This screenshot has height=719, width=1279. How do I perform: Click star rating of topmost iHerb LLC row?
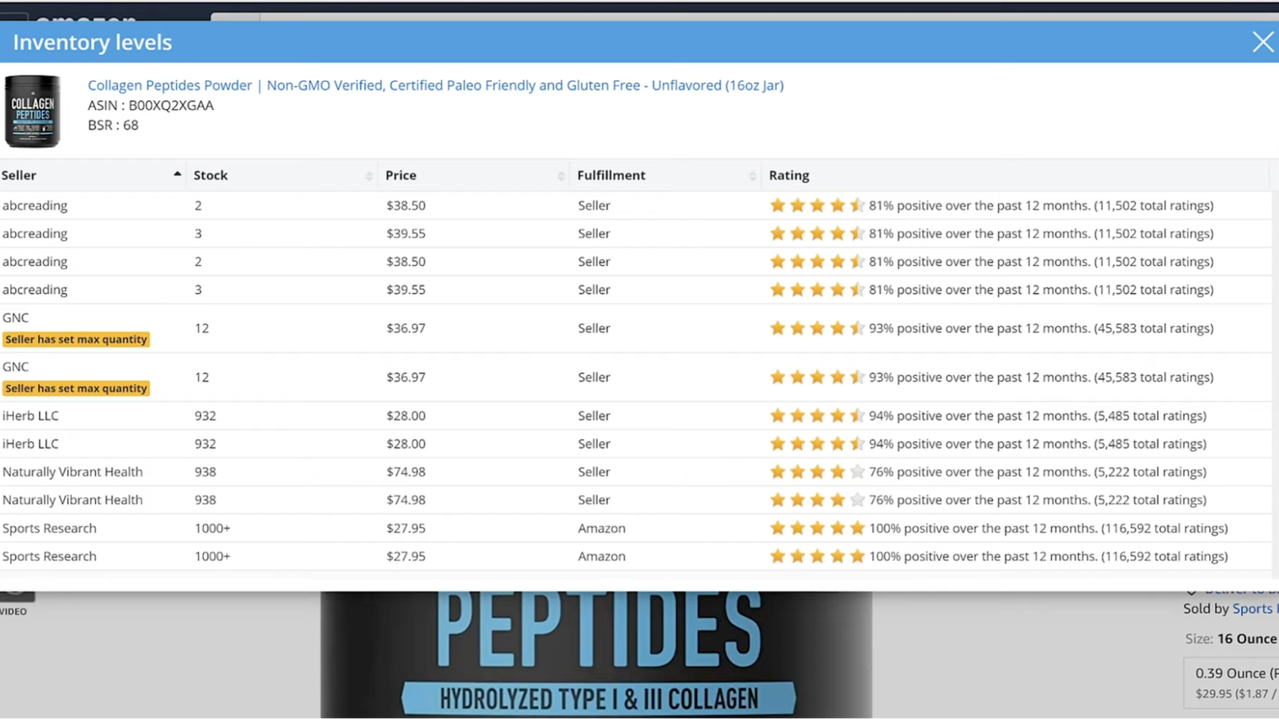point(816,416)
